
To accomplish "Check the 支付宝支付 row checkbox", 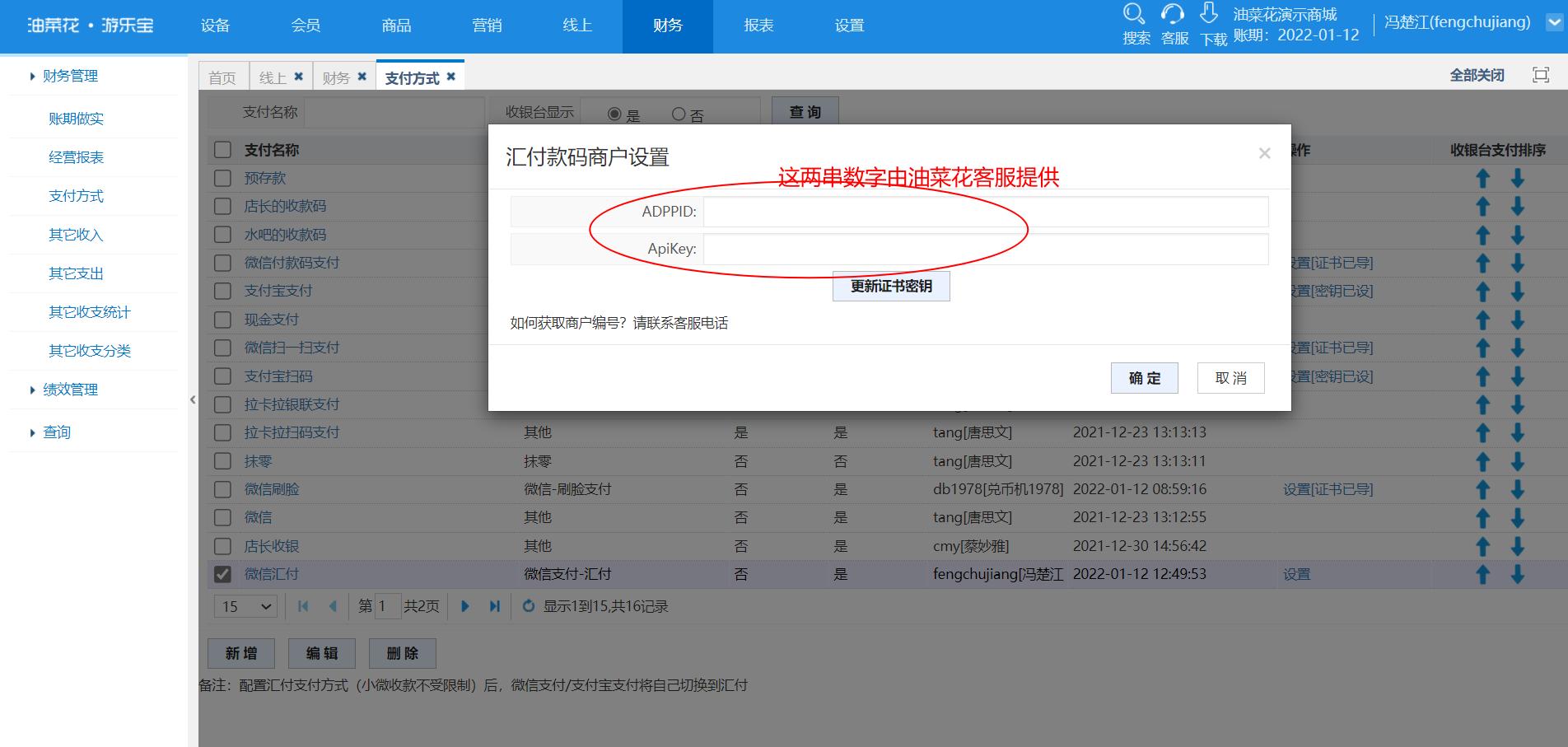I will click(222, 291).
